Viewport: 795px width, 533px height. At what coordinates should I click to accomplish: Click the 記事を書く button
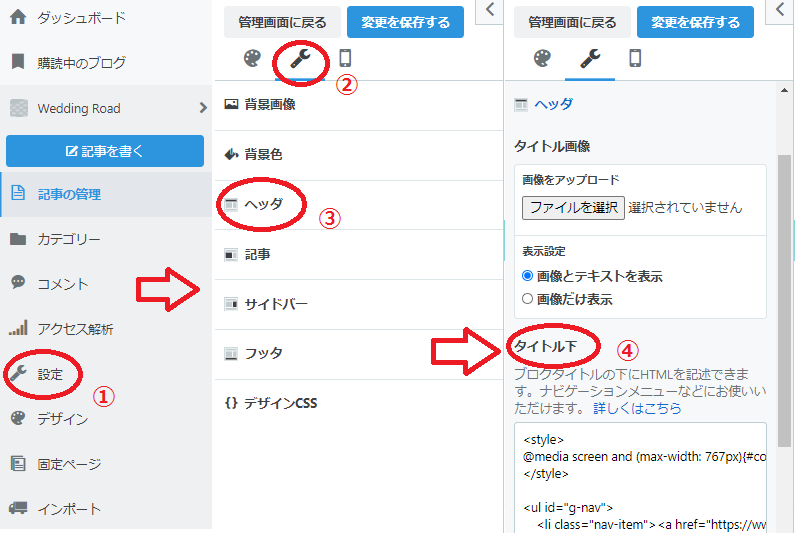pos(105,151)
